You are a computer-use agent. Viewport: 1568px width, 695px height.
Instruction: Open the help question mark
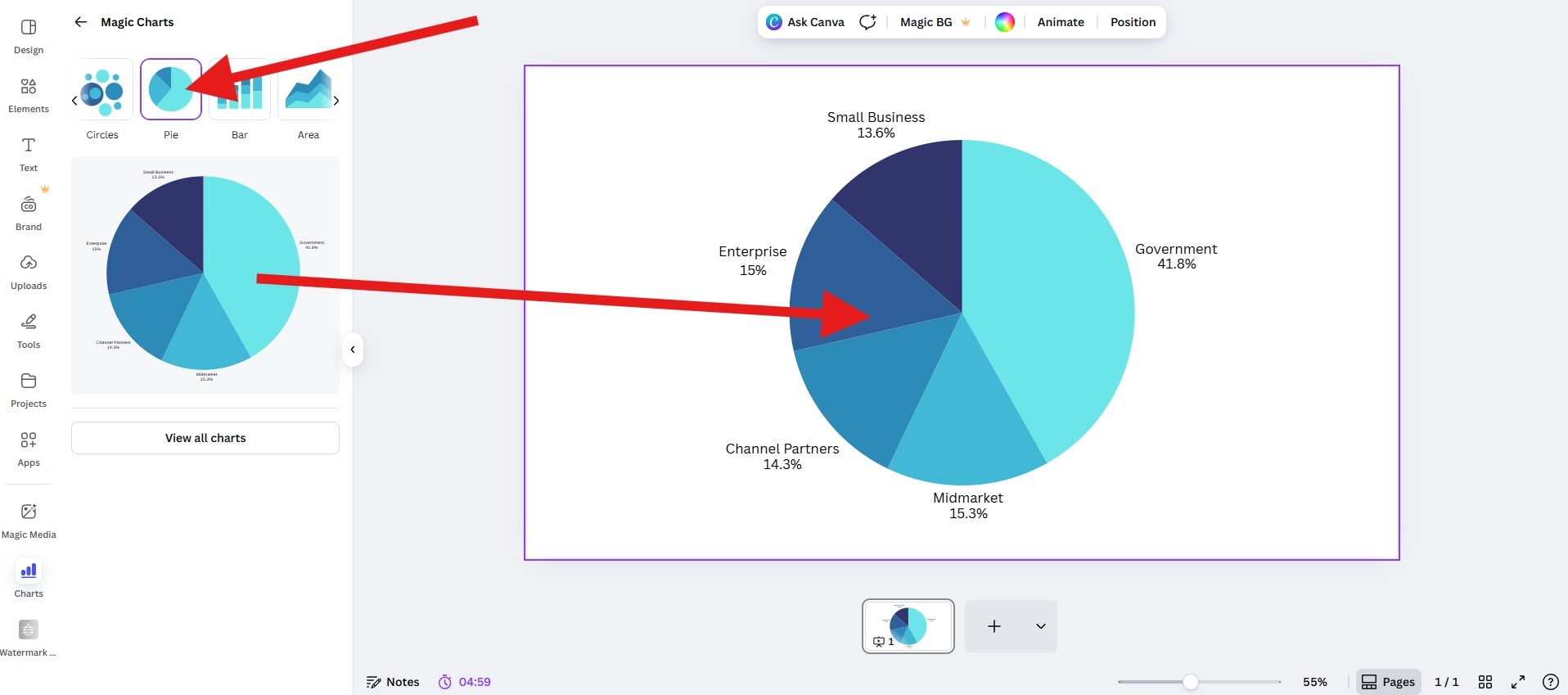click(x=1550, y=682)
